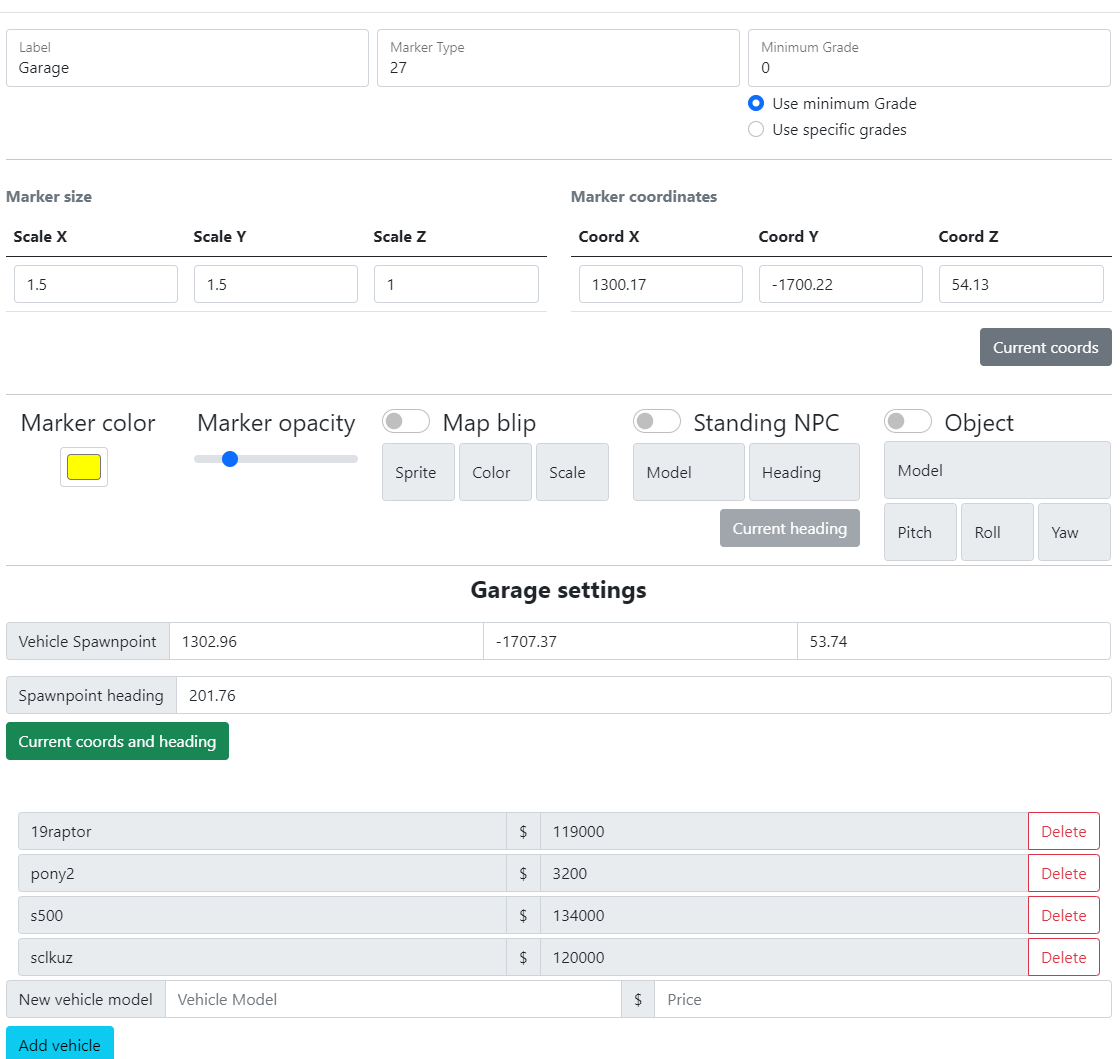Remove the s500 vehicle from the list
Viewport: 1120px width, 1059px height.
coord(1063,915)
